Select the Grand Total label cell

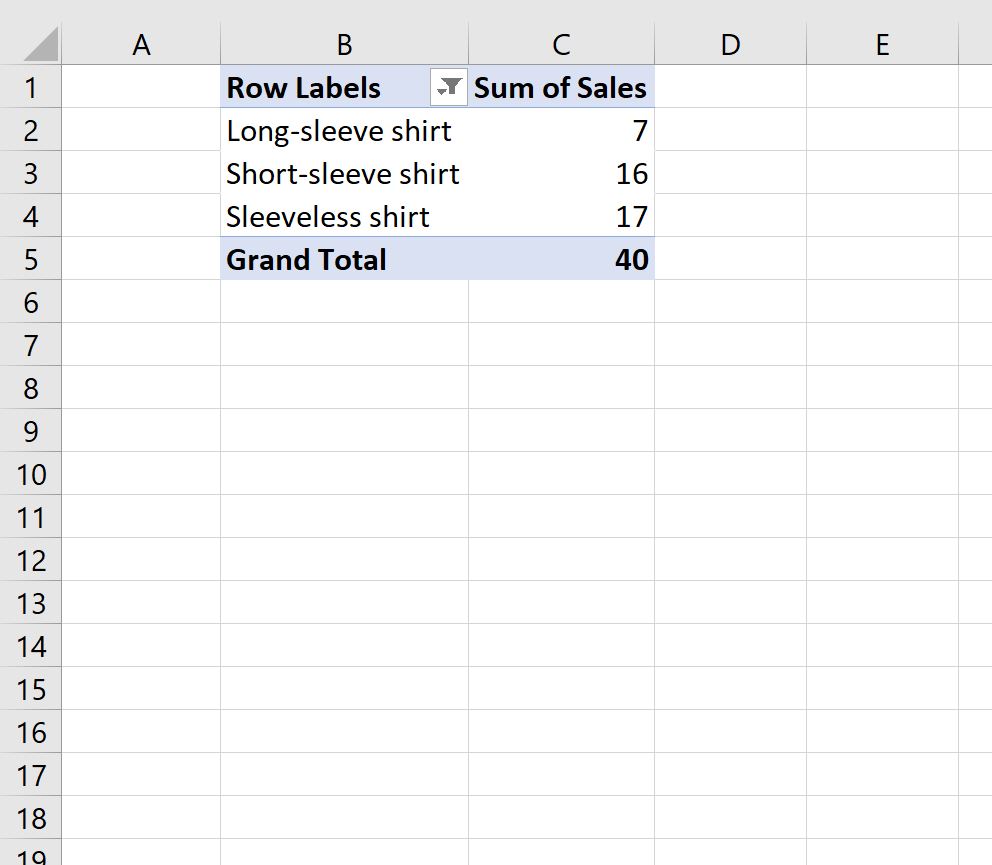click(344, 259)
